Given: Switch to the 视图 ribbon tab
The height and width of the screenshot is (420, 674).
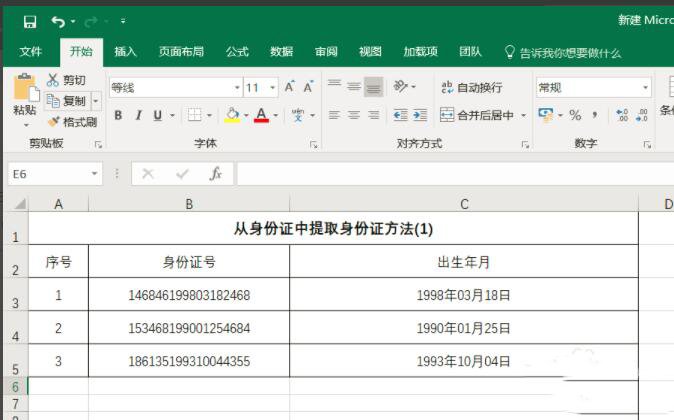Looking at the screenshot, I should [x=370, y=52].
